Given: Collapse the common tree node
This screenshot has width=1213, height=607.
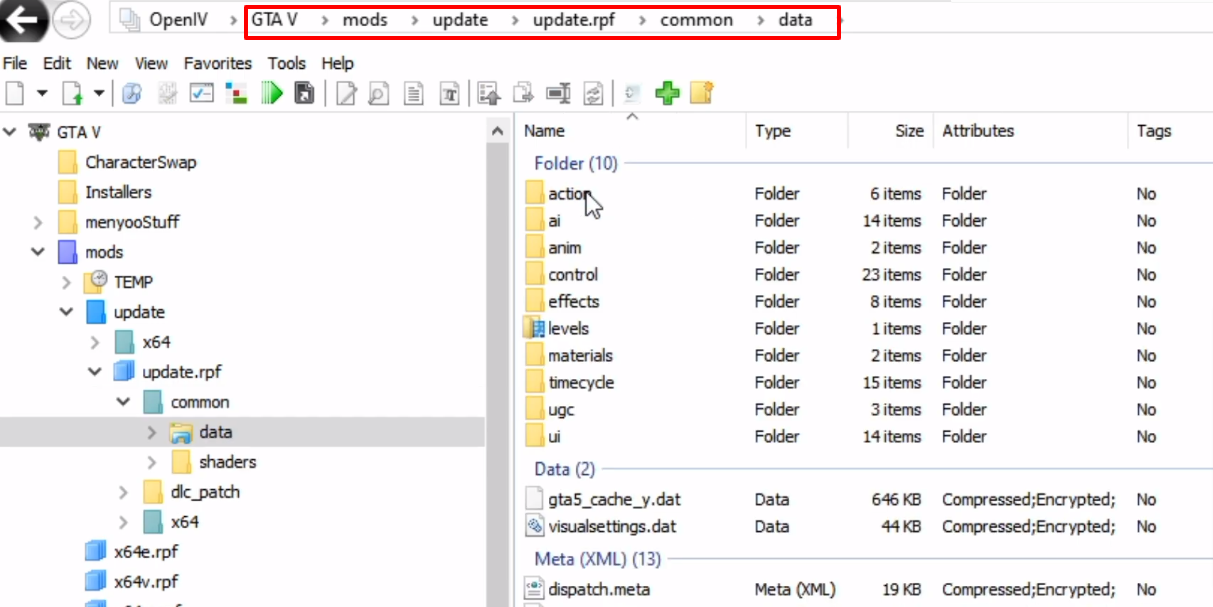Looking at the screenshot, I should pyautogui.click(x=123, y=402).
